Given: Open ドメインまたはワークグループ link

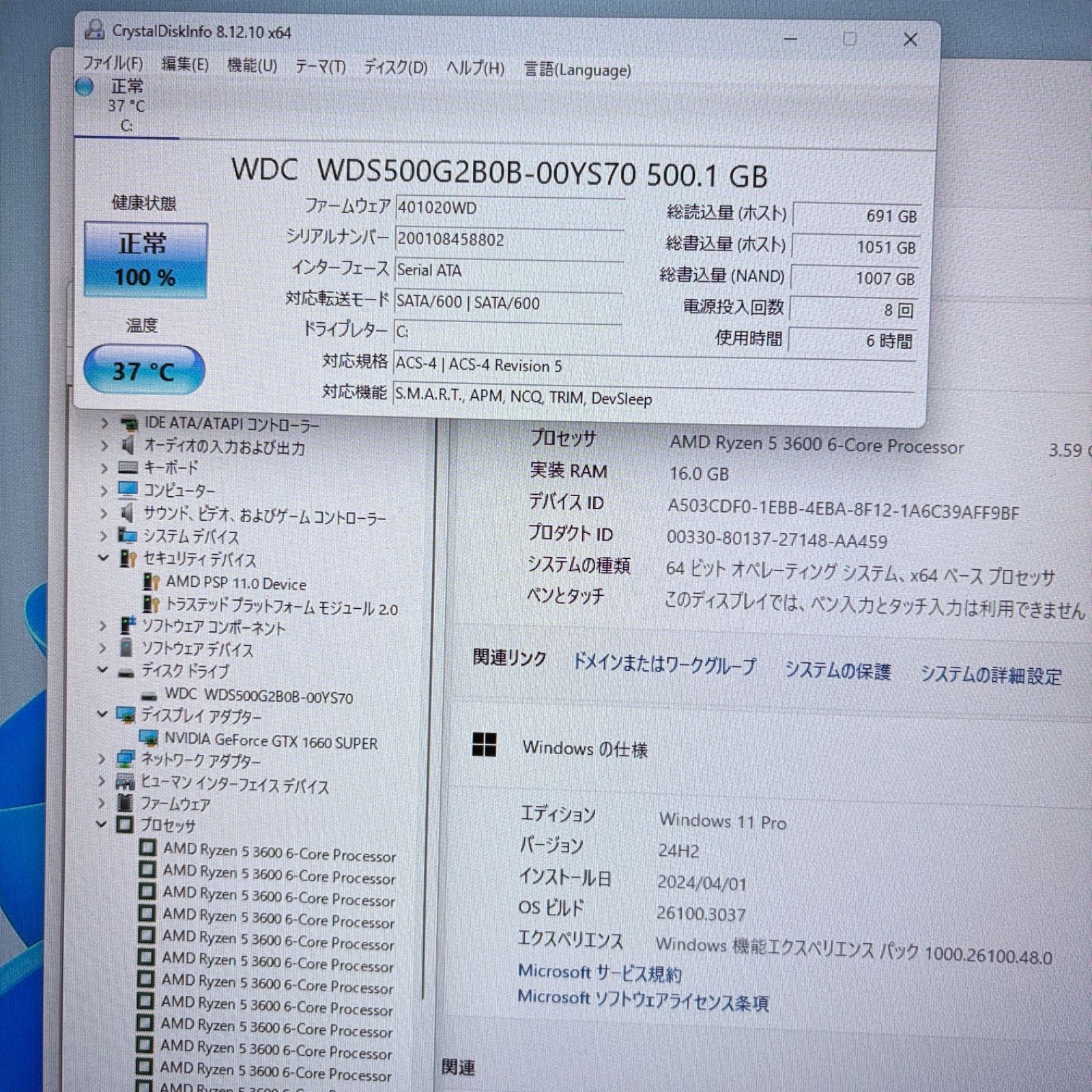Looking at the screenshot, I should pos(663,663).
